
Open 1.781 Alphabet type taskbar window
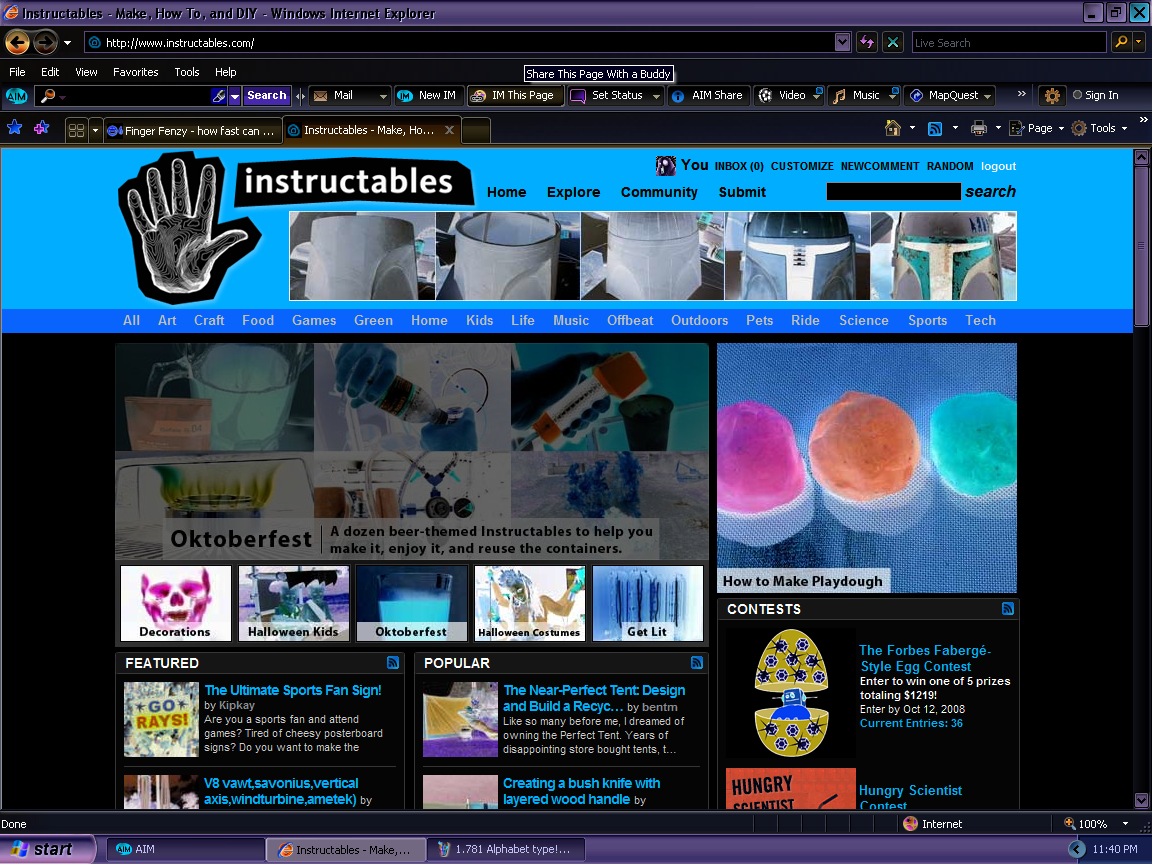tap(508, 849)
